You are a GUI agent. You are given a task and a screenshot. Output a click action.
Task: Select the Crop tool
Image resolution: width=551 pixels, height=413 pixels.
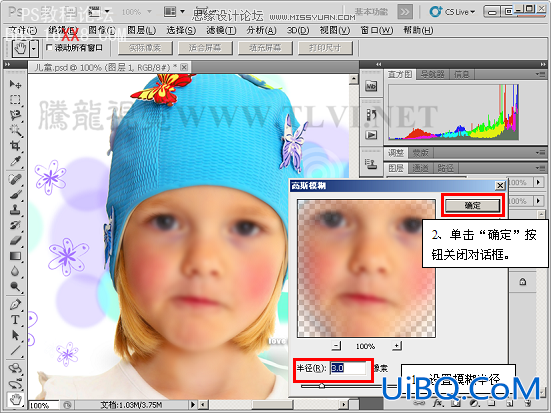click(x=15, y=146)
